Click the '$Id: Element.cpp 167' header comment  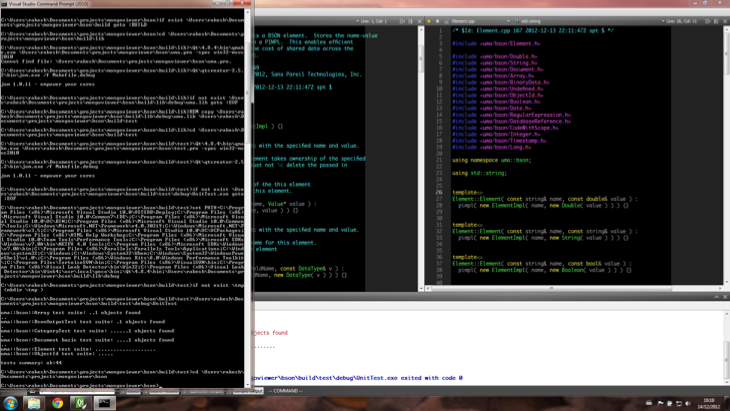(x=533, y=31)
